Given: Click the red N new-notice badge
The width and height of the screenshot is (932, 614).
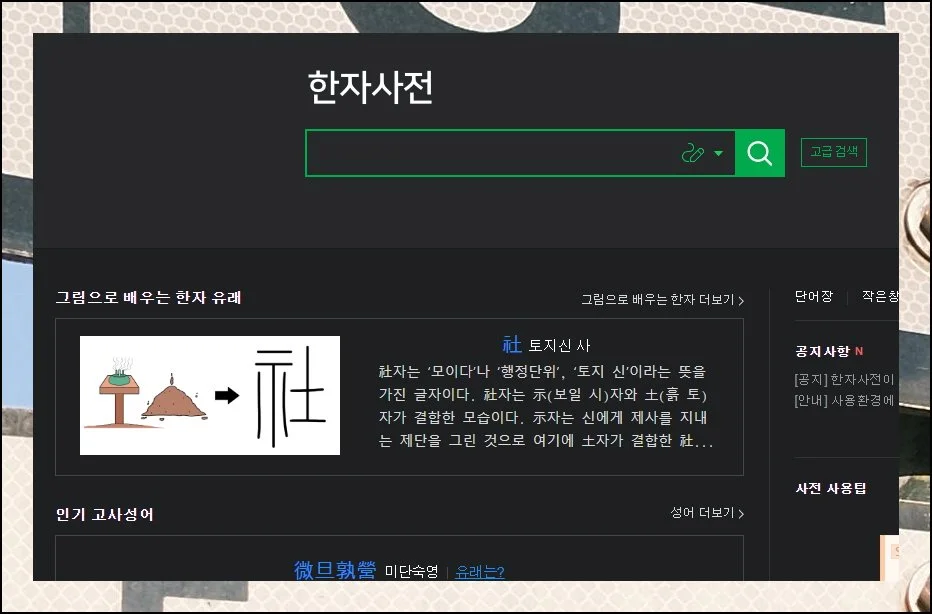Looking at the screenshot, I should pyautogui.click(x=859, y=351).
